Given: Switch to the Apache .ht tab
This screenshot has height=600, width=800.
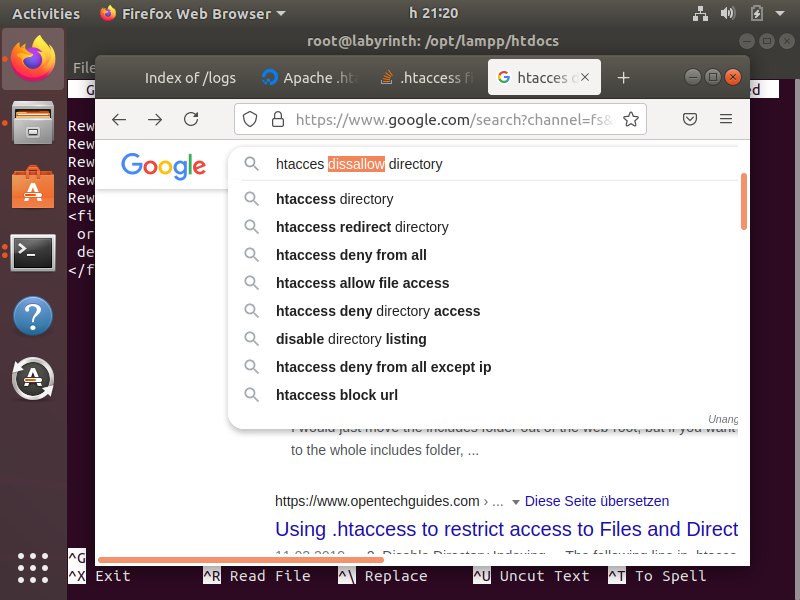Looking at the screenshot, I should point(310,78).
